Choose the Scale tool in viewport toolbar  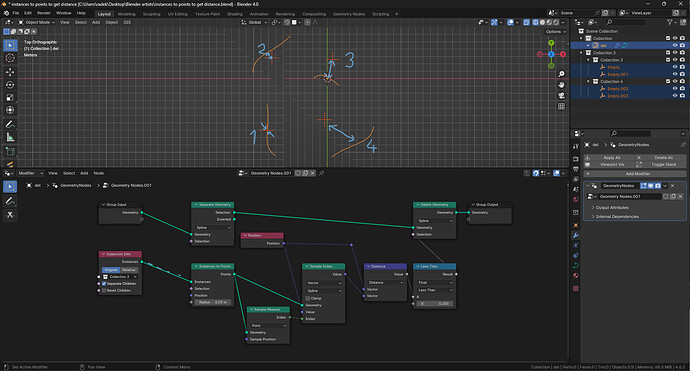[x=10, y=97]
